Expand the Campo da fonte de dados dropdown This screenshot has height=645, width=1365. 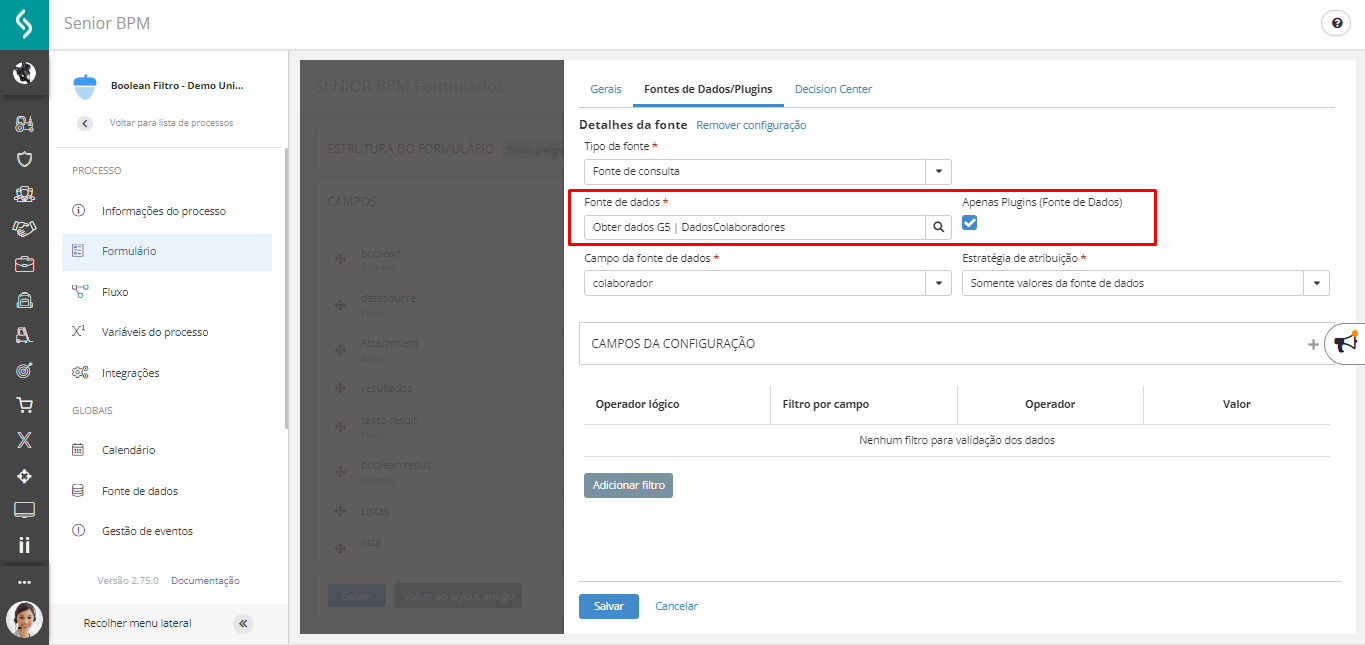(938, 283)
